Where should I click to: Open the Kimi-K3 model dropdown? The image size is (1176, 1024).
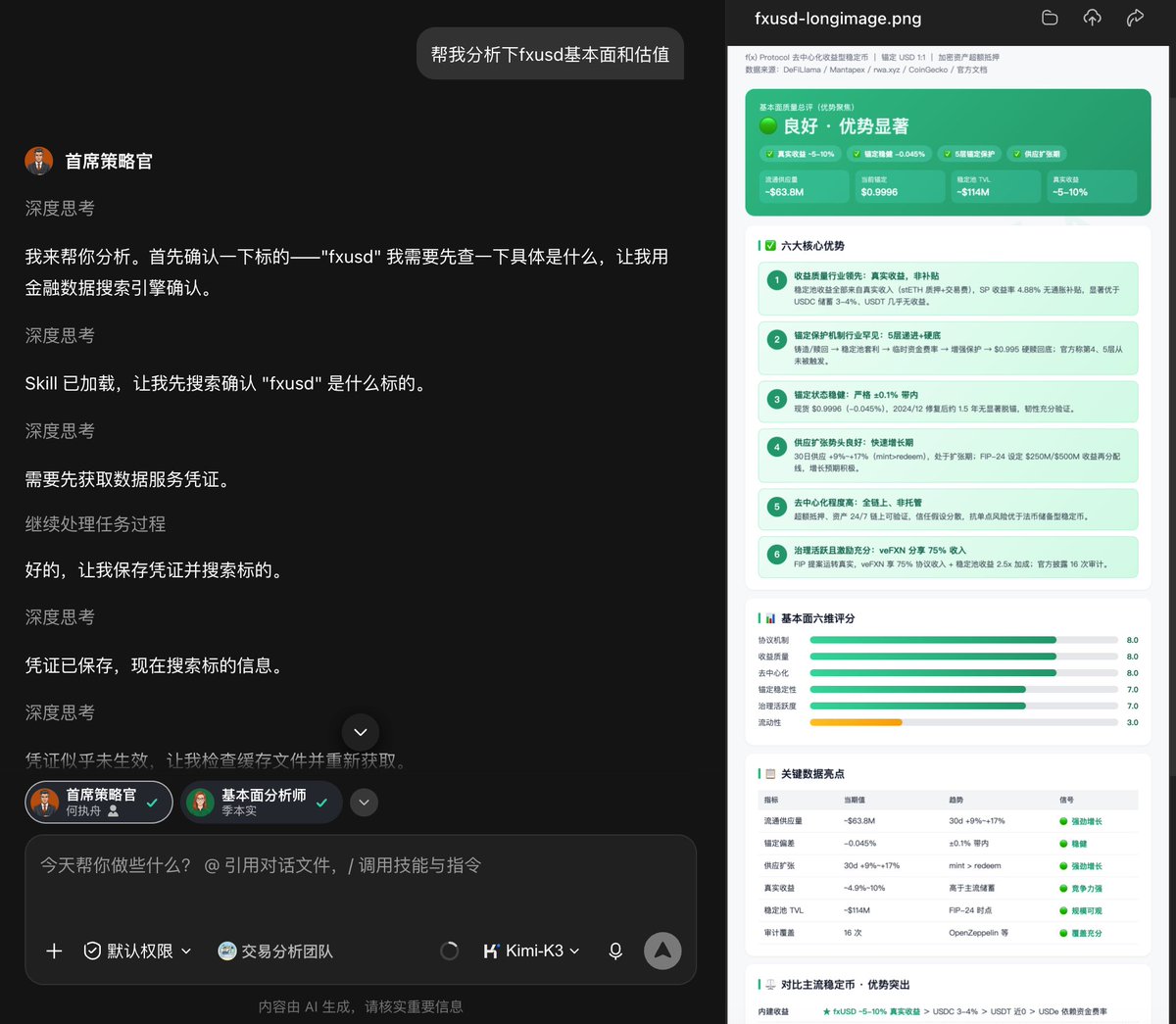(532, 951)
